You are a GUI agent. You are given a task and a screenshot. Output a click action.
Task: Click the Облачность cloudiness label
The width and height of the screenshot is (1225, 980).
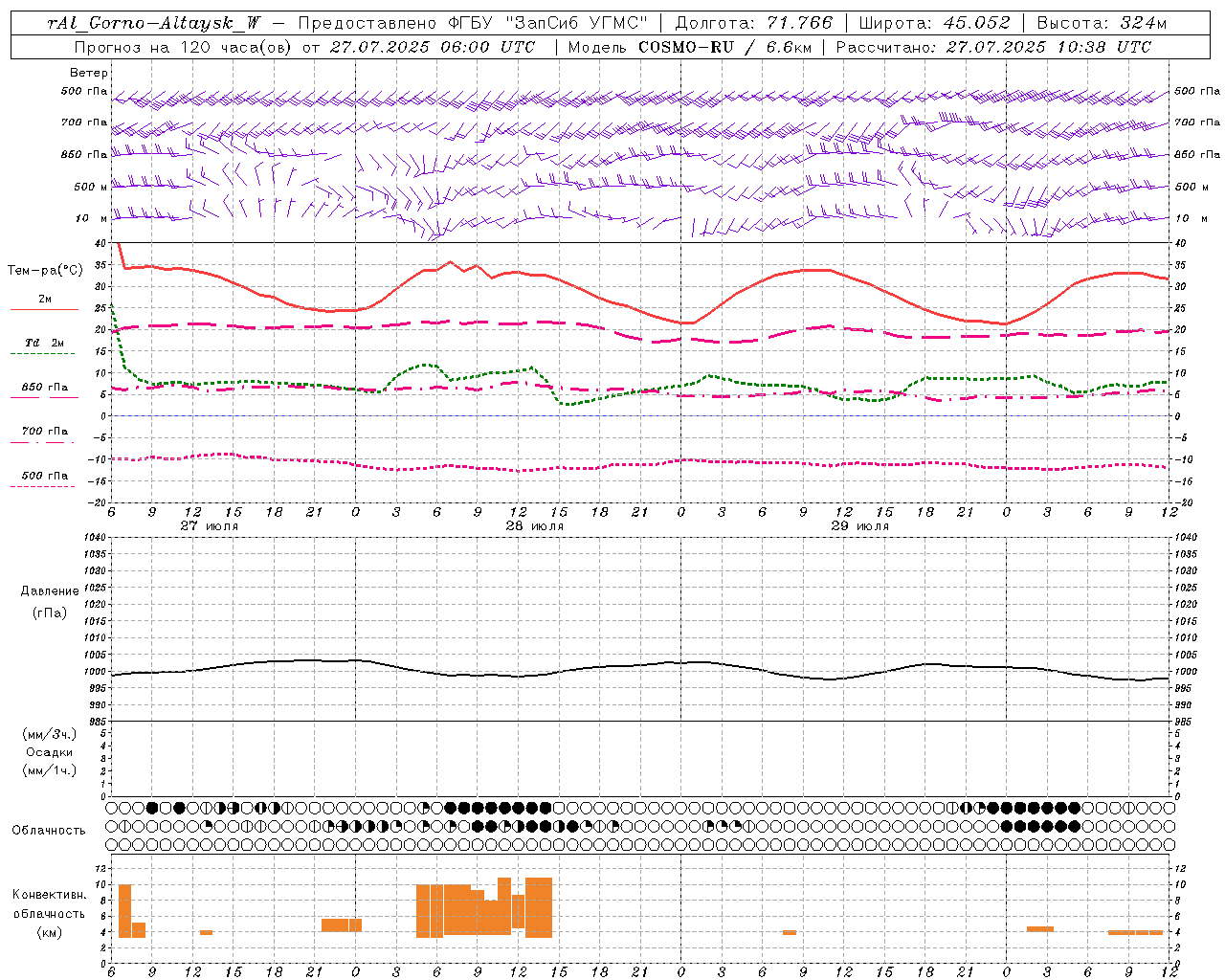(x=49, y=831)
